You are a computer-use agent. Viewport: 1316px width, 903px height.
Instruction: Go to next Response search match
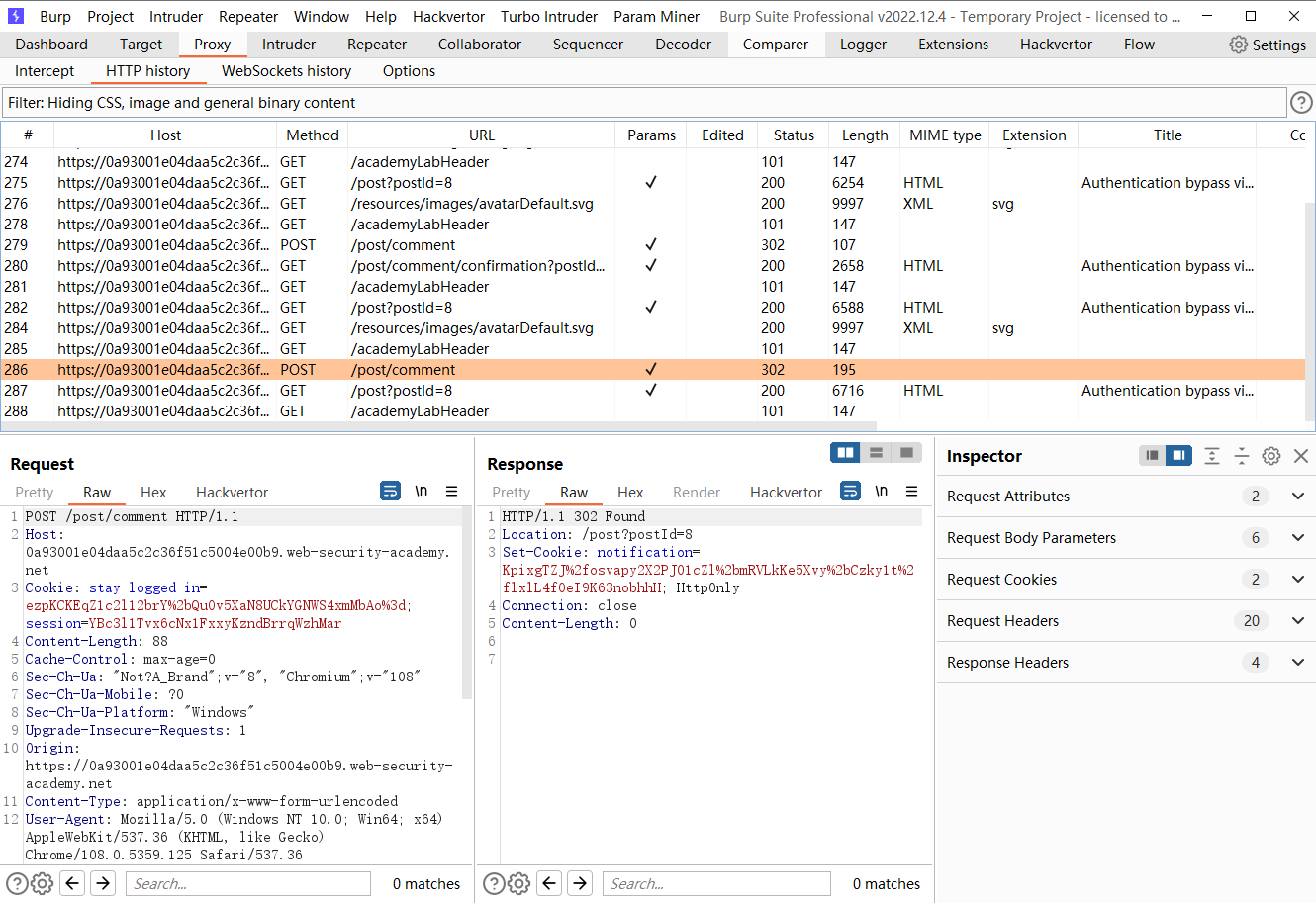pos(580,883)
